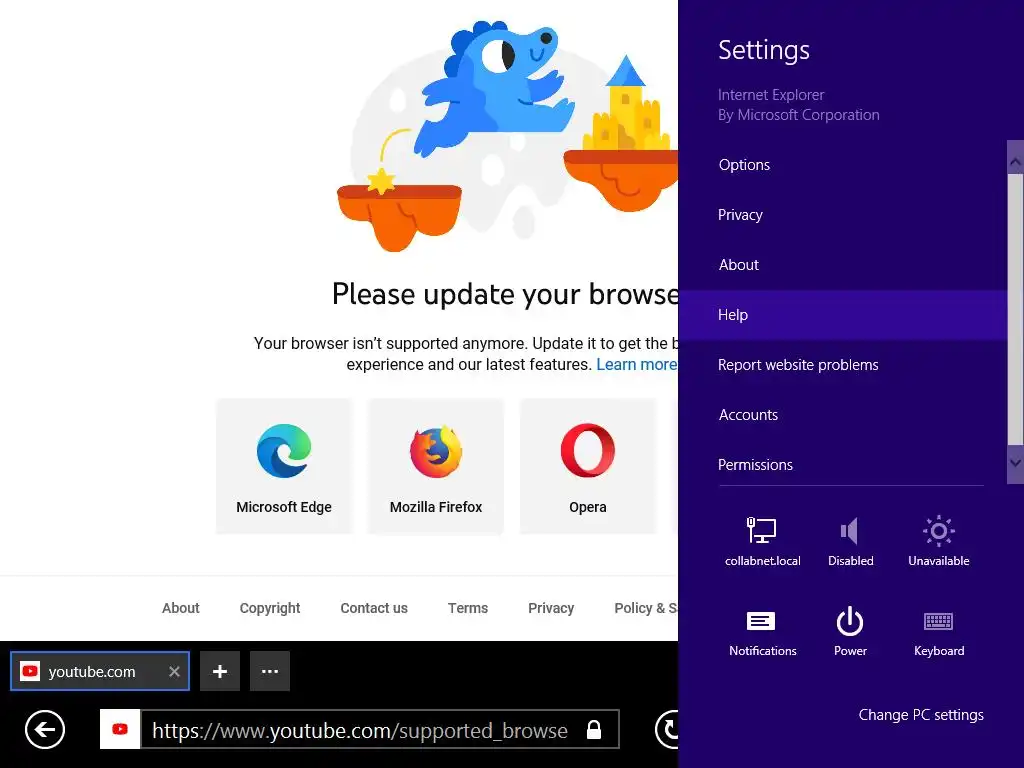
Task: Click the Power icon
Action: tap(850, 621)
